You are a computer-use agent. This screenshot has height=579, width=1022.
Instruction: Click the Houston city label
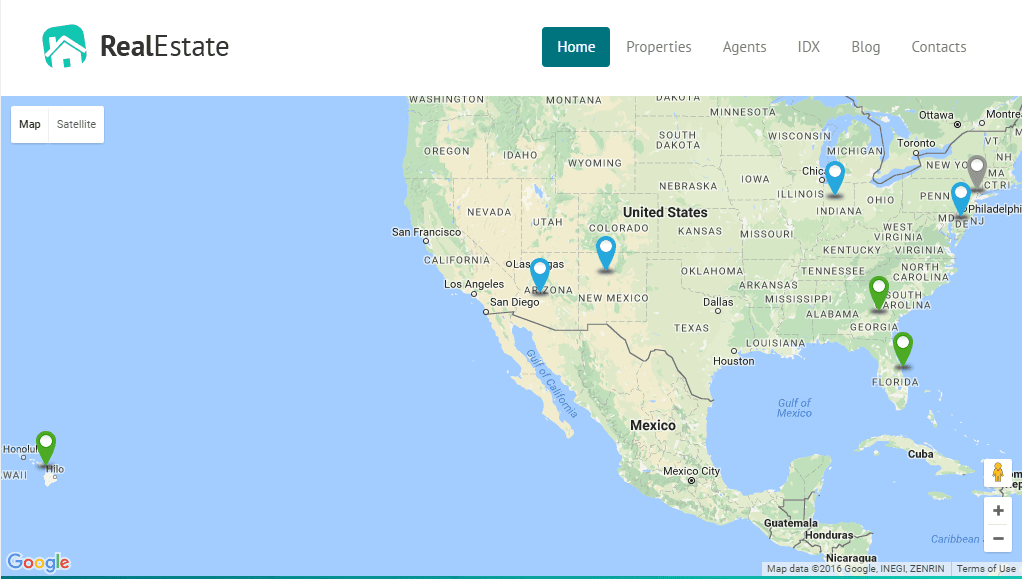pos(734,361)
